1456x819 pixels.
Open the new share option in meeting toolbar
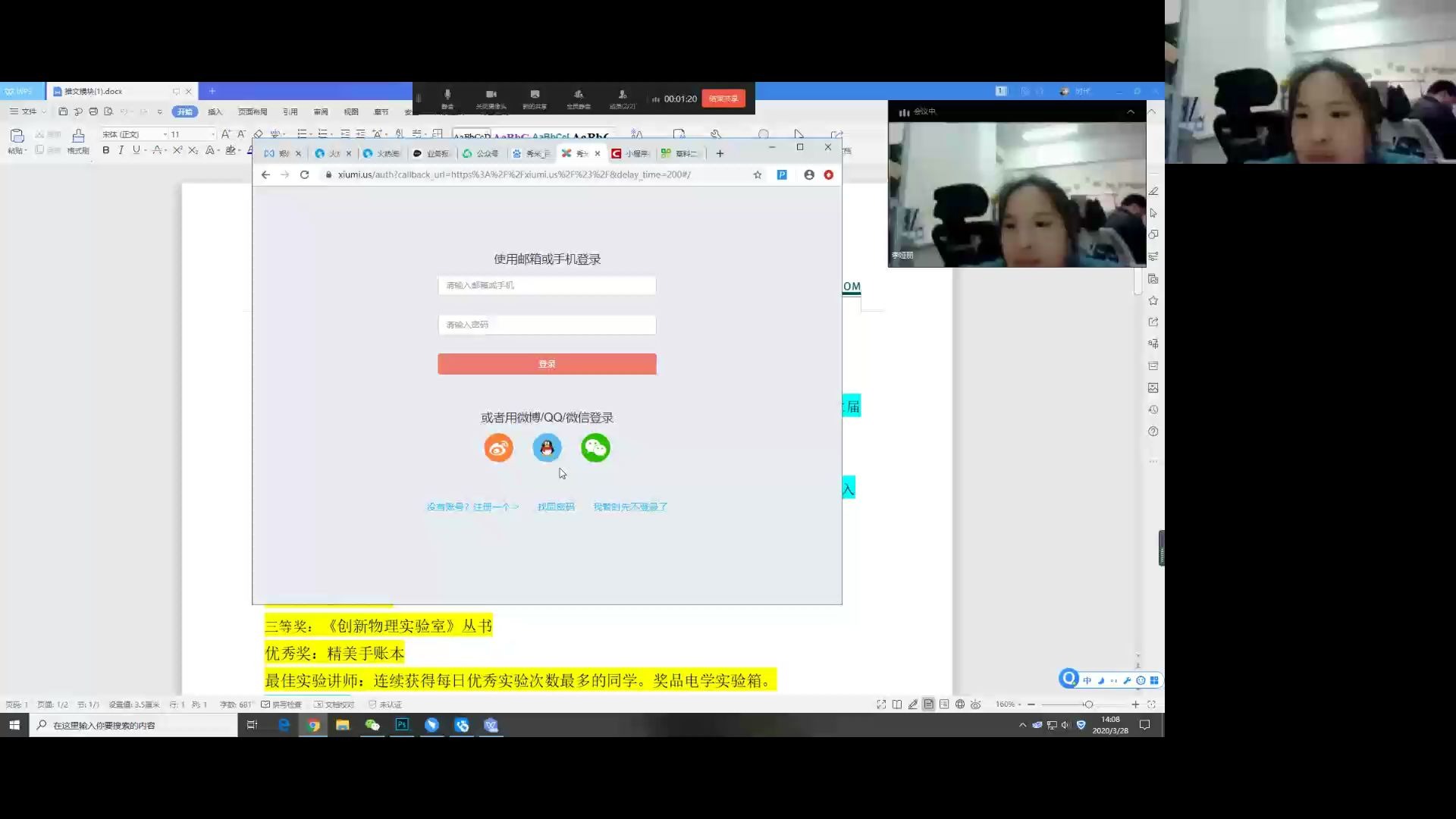tap(535, 99)
